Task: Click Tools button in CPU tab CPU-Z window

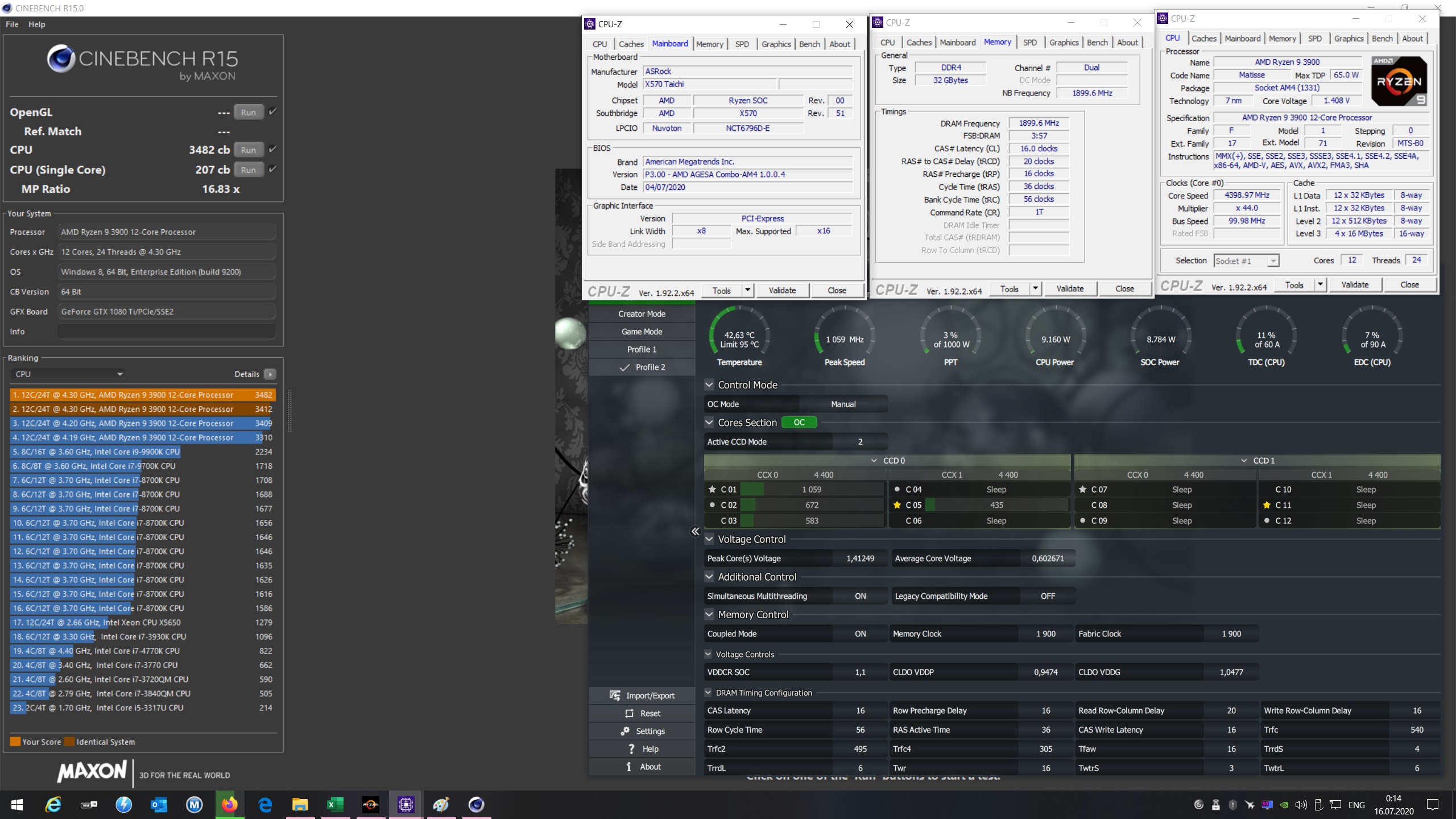Action: coord(1294,285)
